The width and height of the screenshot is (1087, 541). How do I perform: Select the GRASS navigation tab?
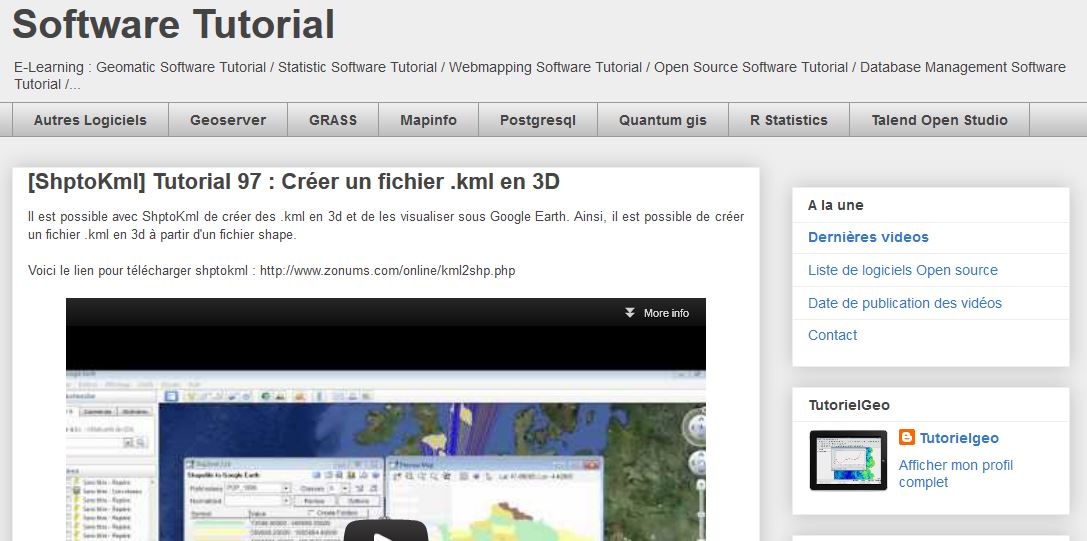click(x=333, y=120)
